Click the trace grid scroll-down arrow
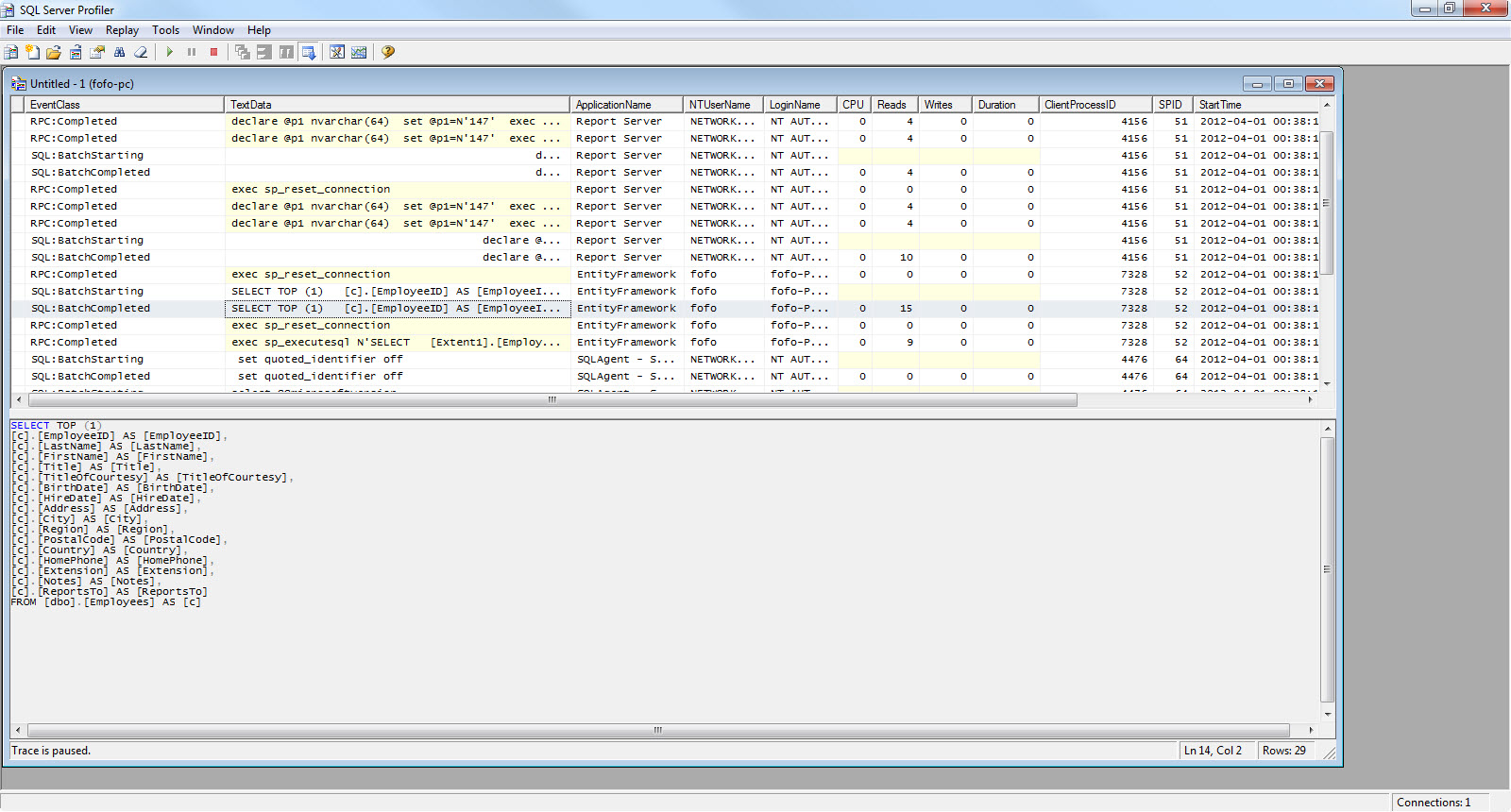 tap(1327, 383)
